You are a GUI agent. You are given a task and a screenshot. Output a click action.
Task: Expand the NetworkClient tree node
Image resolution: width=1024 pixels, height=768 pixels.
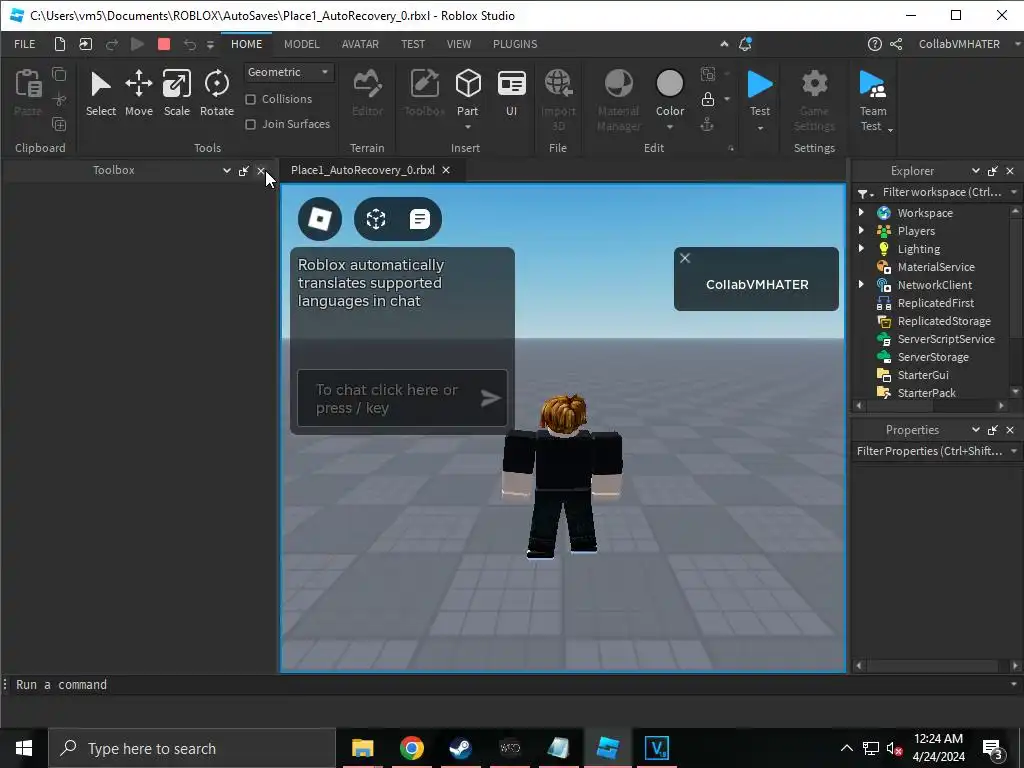tap(861, 284)
